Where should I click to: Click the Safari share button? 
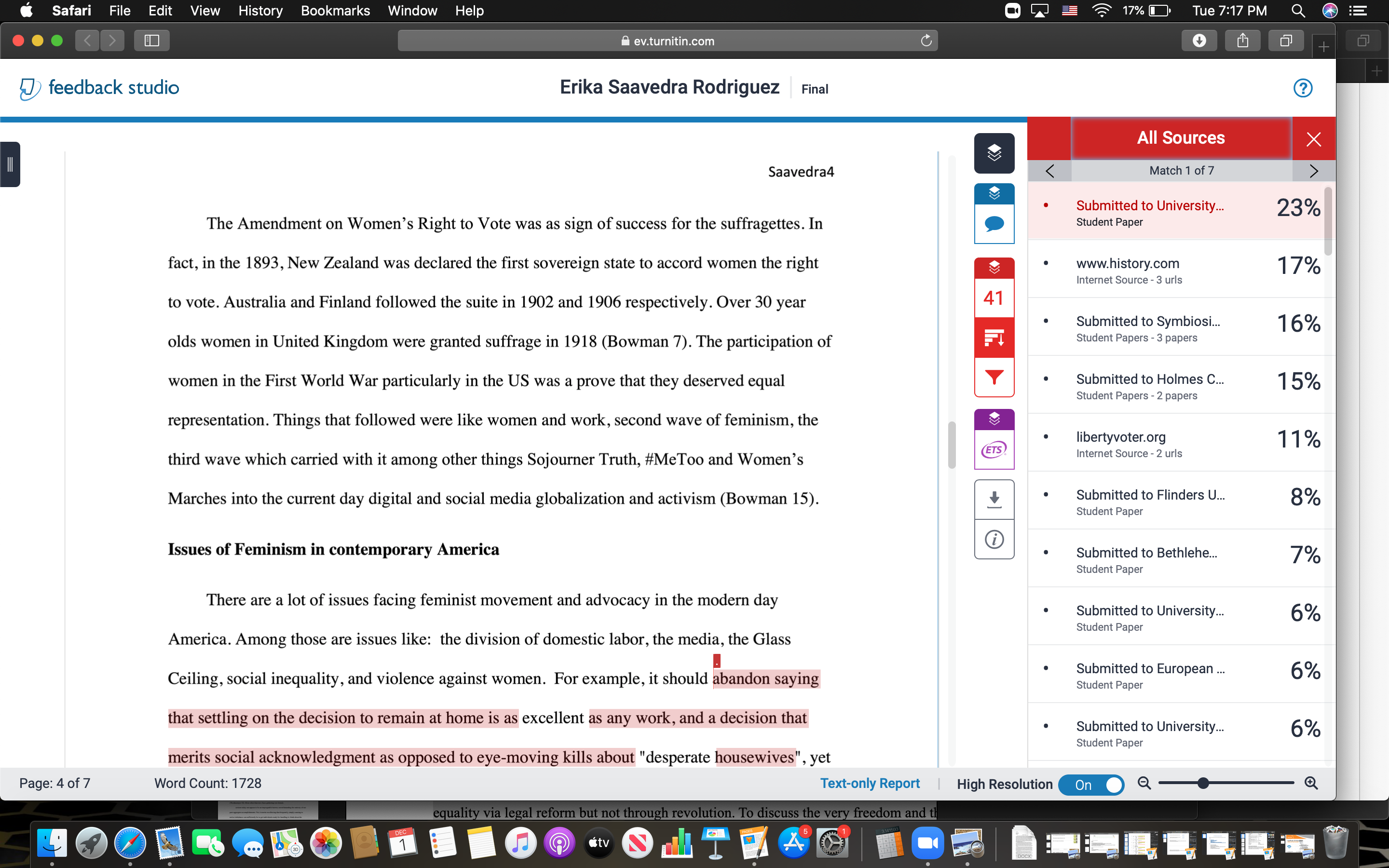(x=1243, y=41)
